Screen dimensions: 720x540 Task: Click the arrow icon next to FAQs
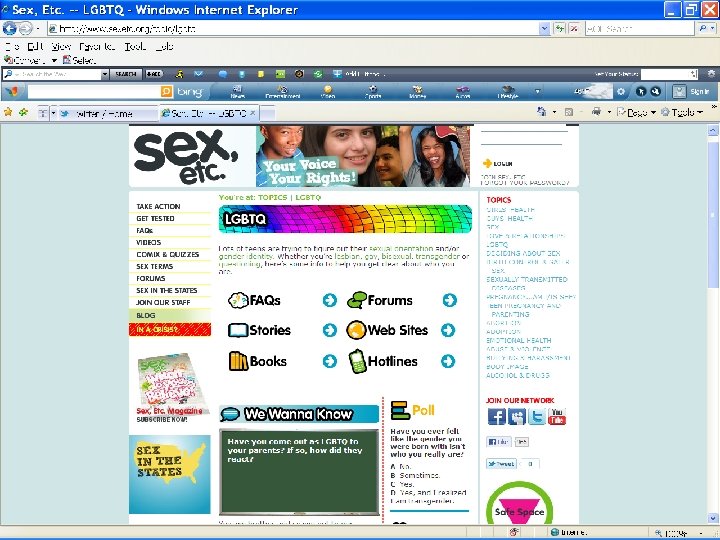(329, 300)
